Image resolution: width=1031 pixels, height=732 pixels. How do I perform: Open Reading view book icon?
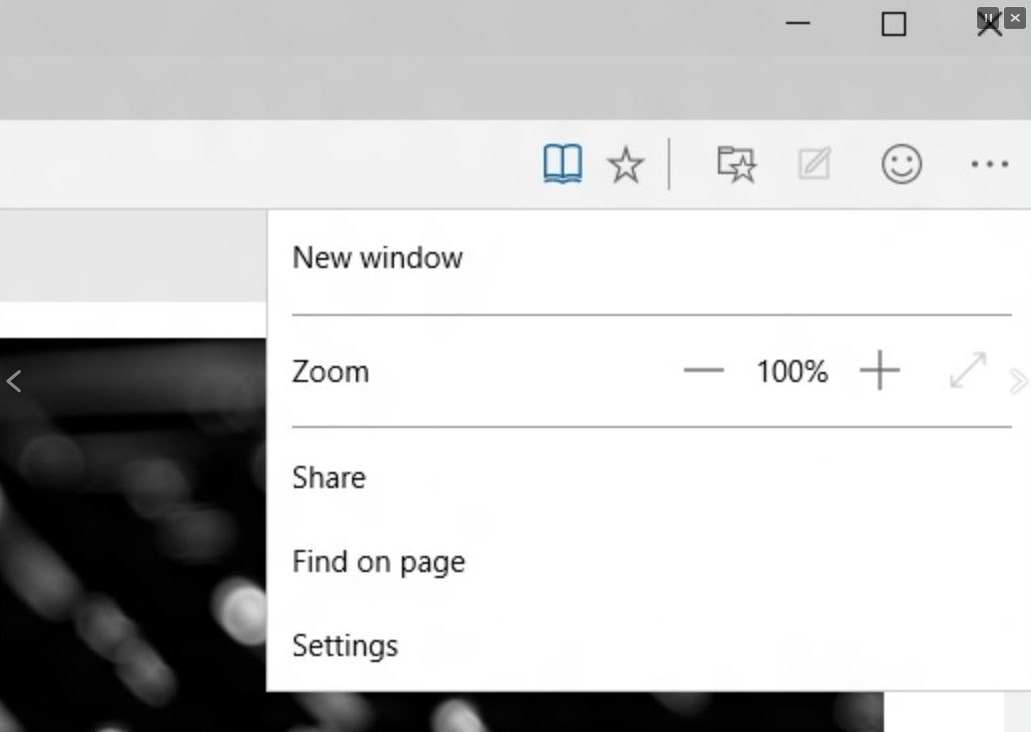point(563,164)
